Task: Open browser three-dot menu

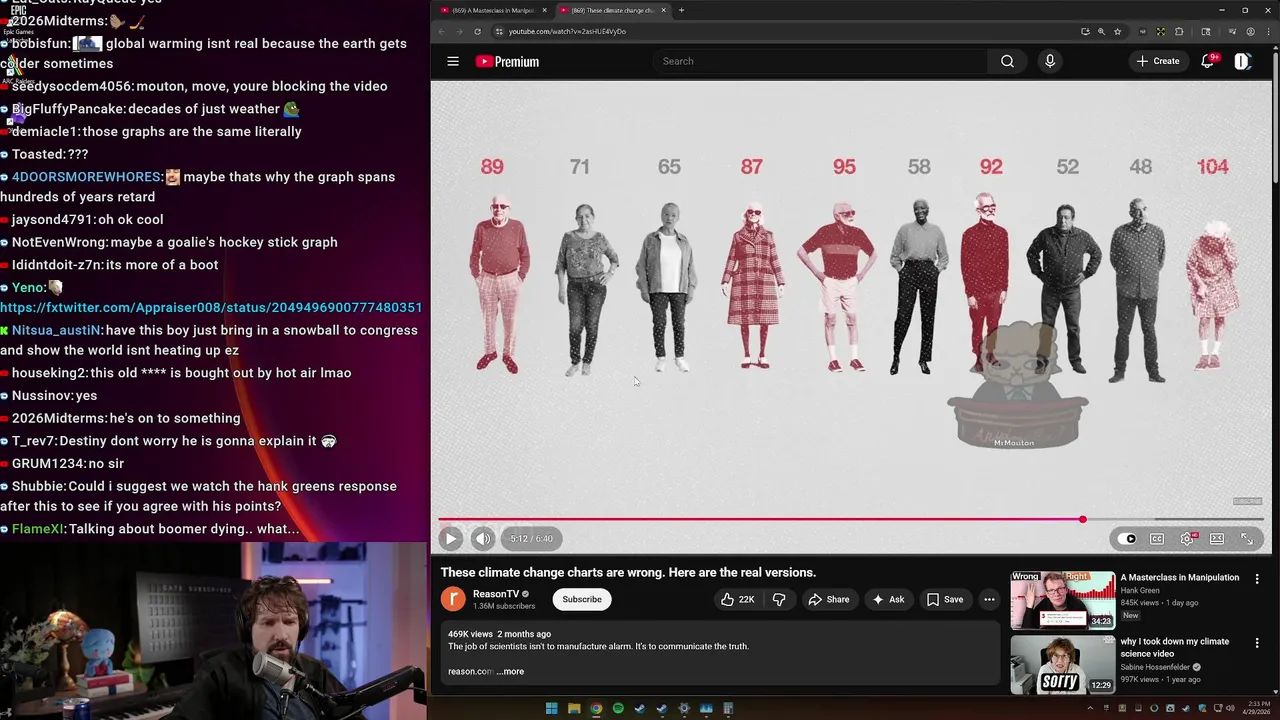Action: [x=1267, y=31]
